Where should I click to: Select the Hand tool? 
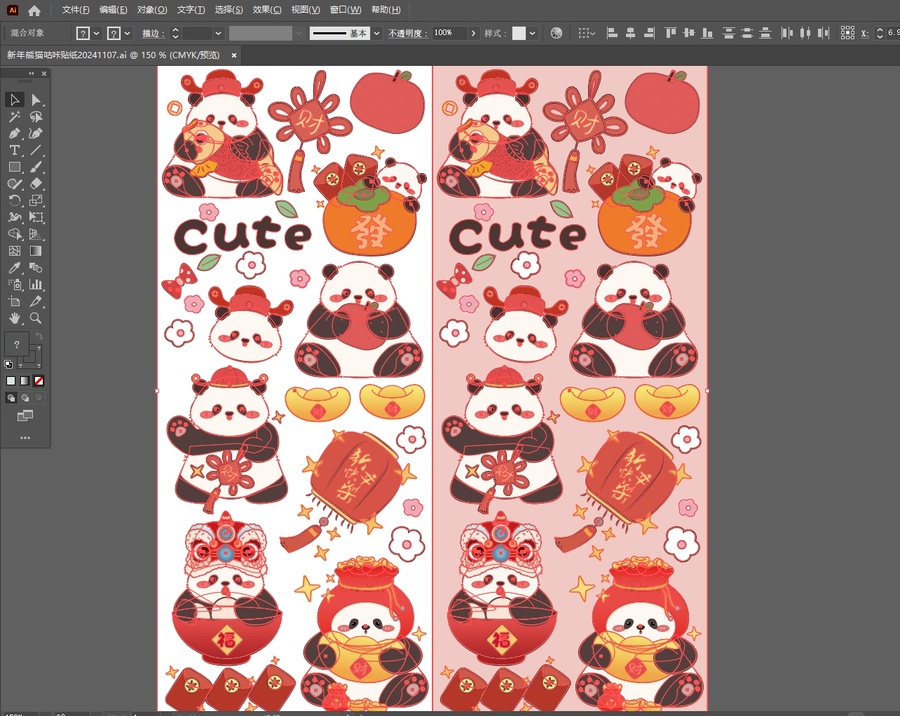(x=14, y=318)
